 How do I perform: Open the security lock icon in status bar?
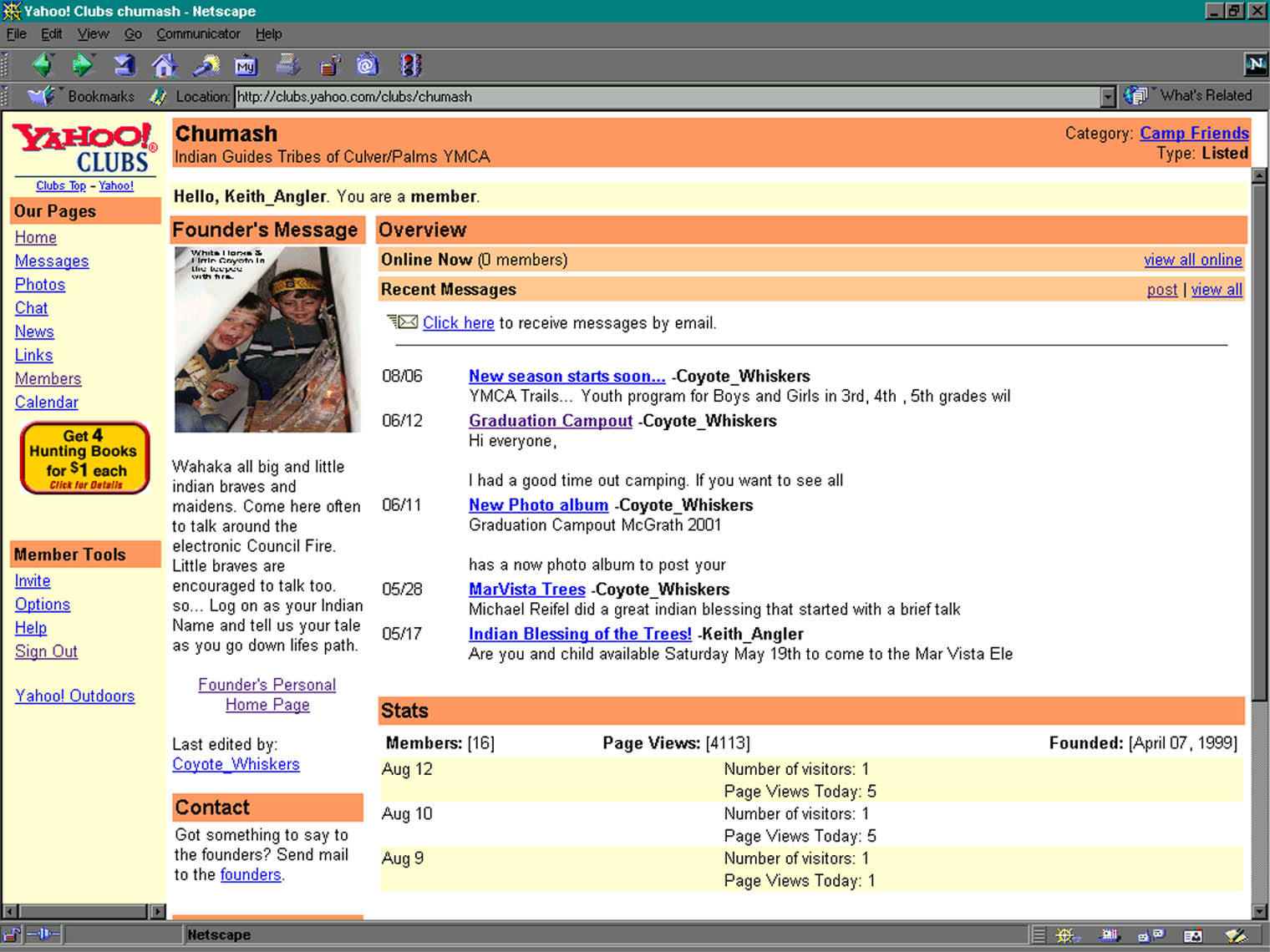click(12, 934)
